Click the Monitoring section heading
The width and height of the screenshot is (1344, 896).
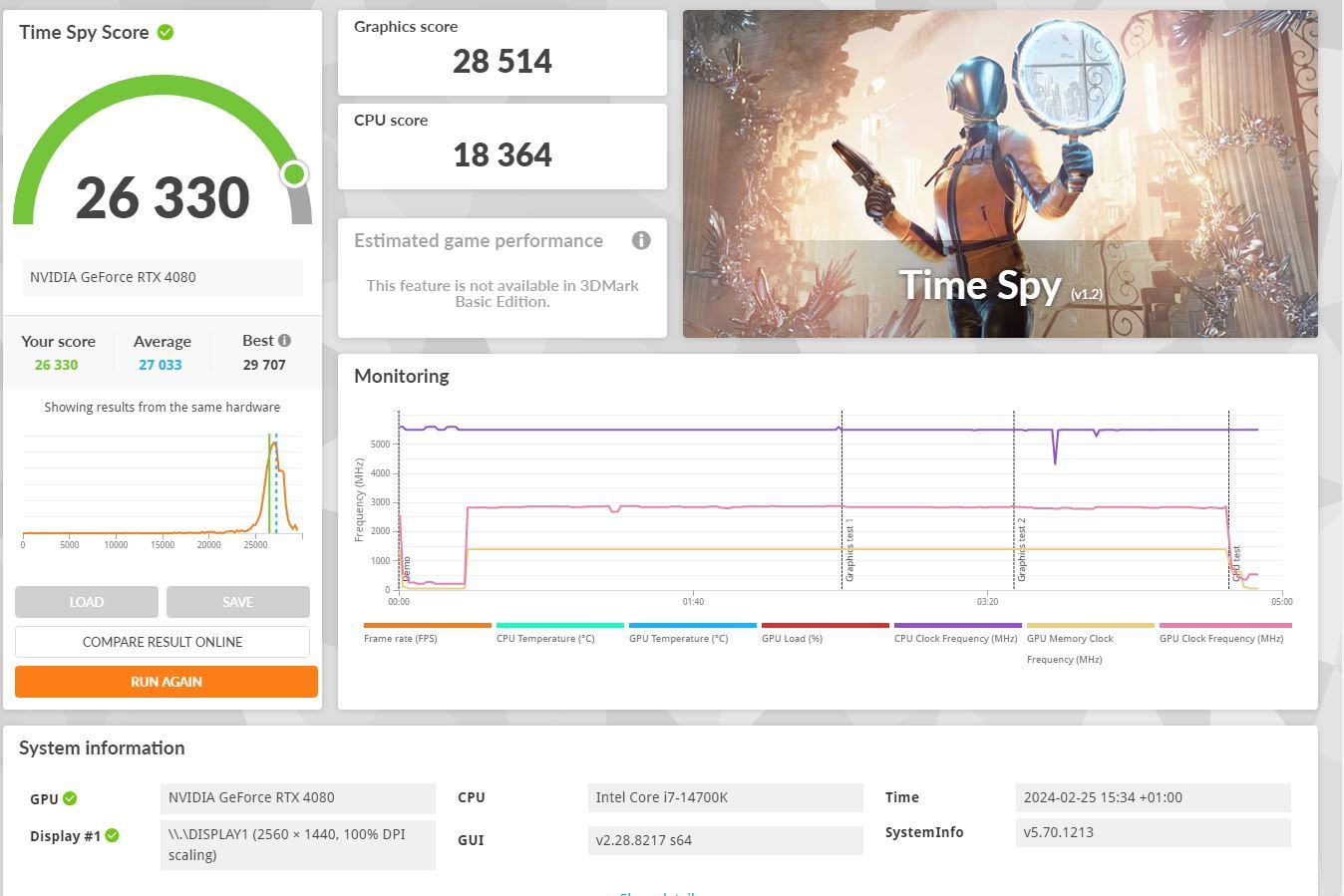402,376
